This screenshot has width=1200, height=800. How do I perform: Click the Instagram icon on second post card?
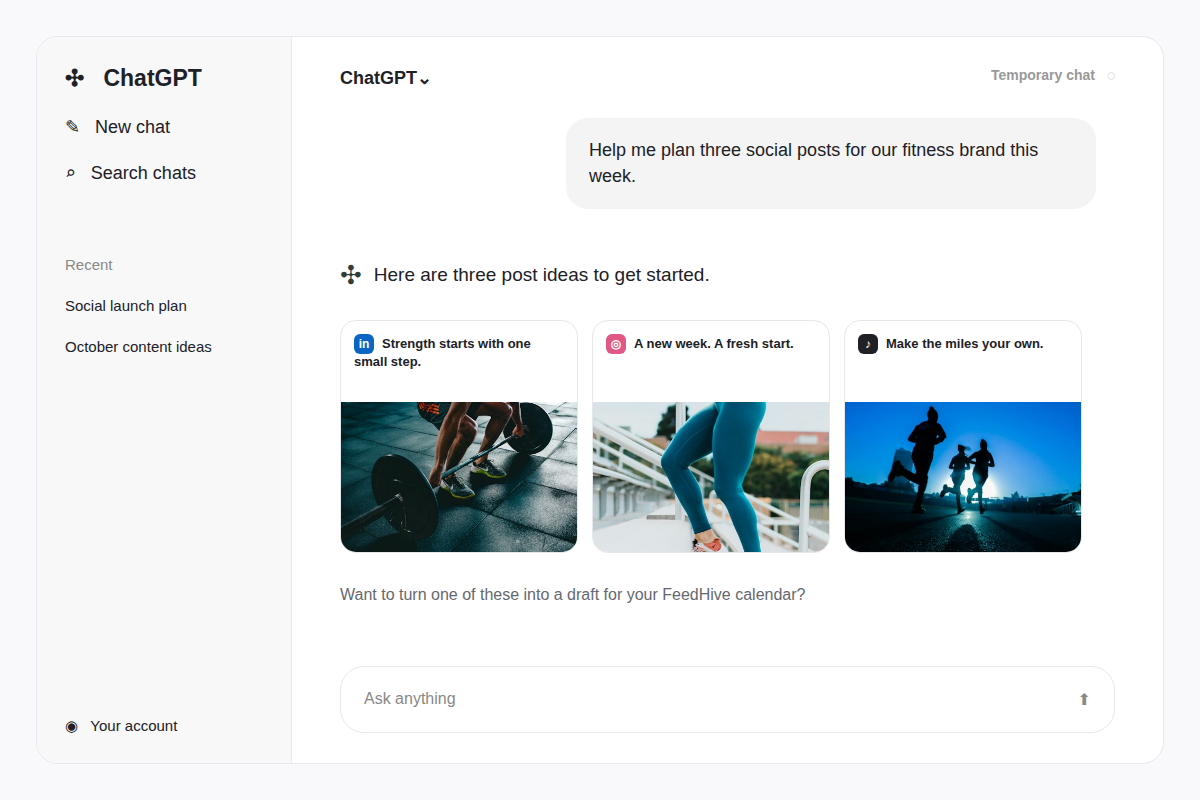[x=616, y=344]
